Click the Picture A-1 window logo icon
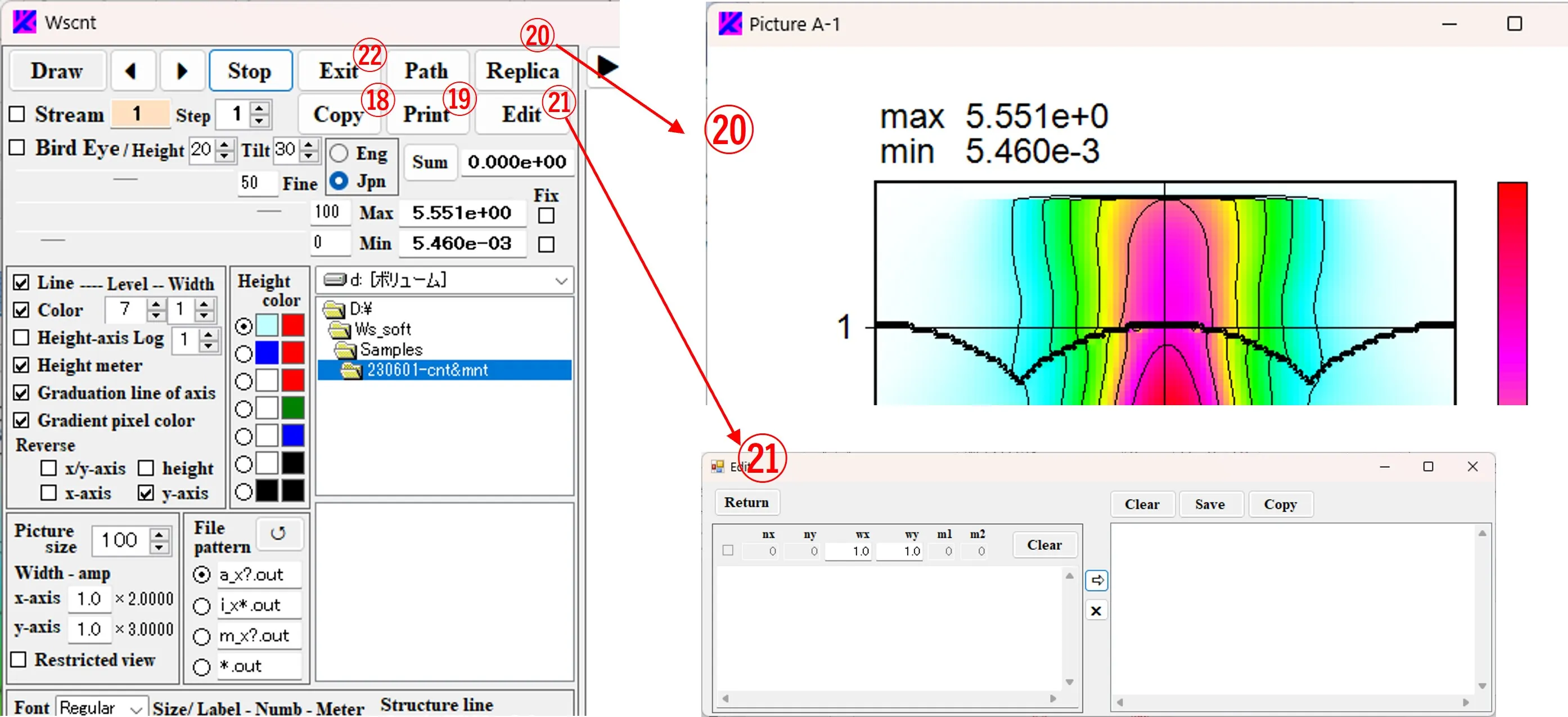This screenshot has width=1568, height=717. pos(730,24)
